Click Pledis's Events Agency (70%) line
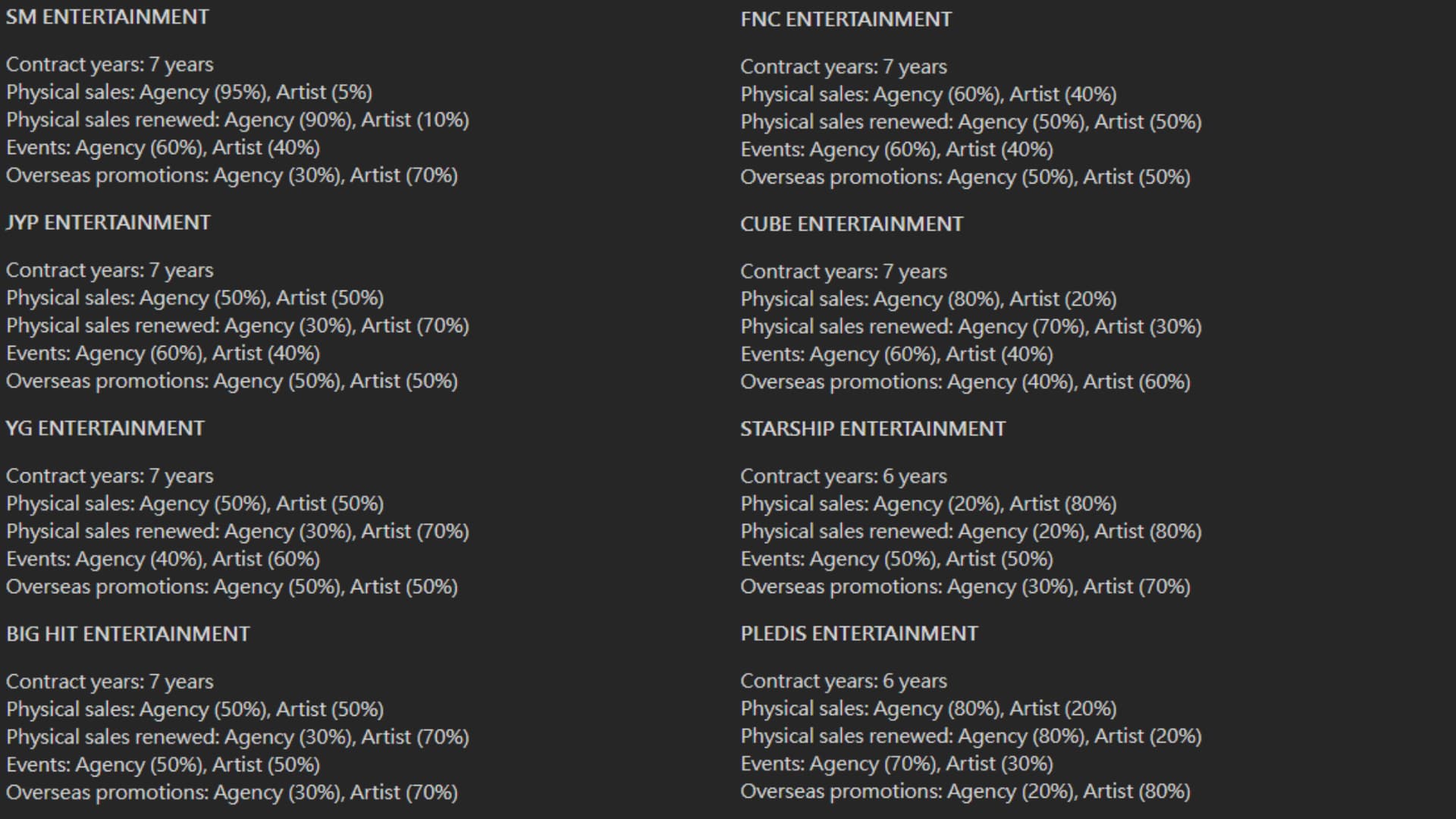Image resolution: width=1456 pixels, height=819 pixels. pyautogui.click(x=896, y=764)
